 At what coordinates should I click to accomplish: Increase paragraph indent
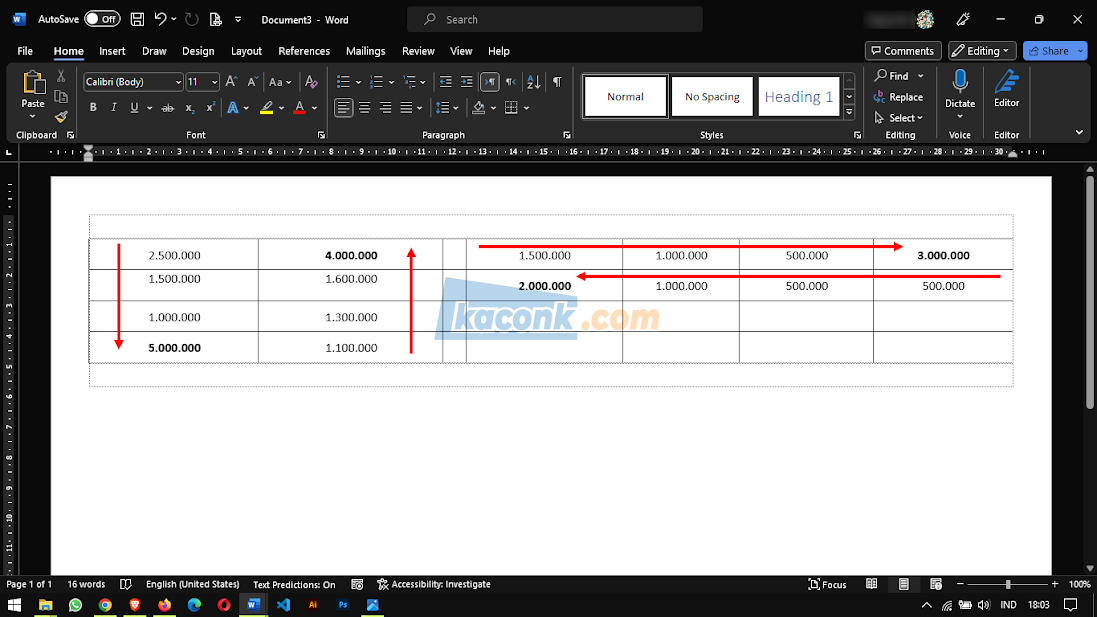[x=467, y=82]
